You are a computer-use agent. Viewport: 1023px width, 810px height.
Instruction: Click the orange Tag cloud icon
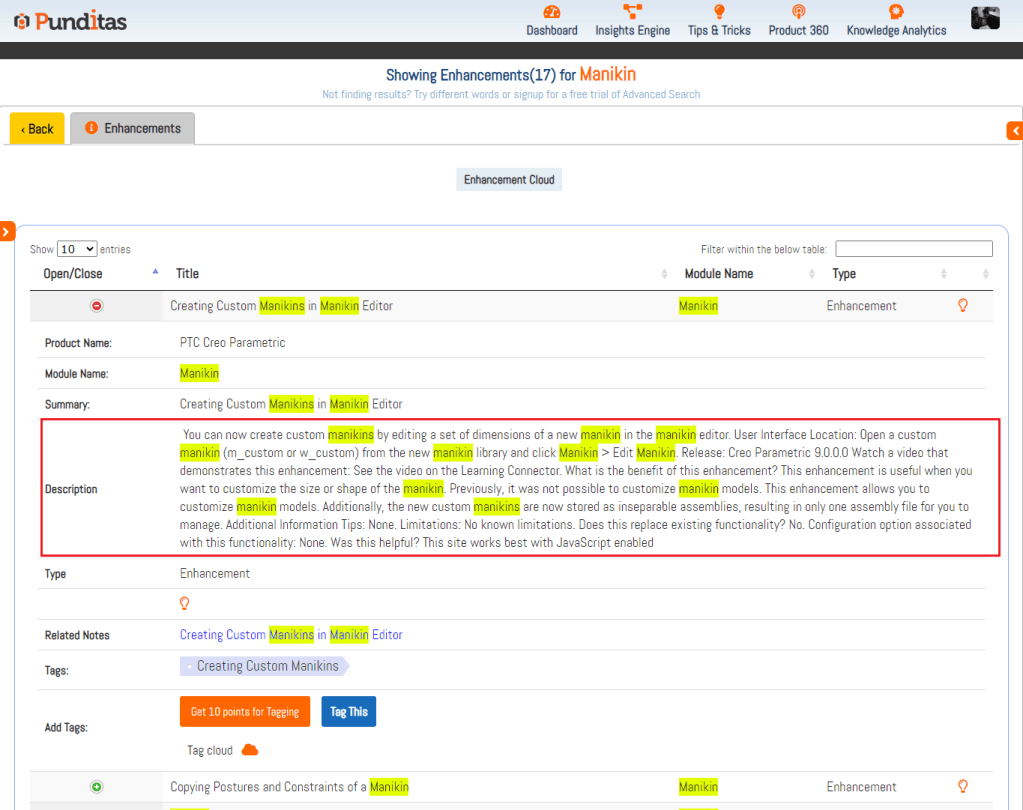250,750
